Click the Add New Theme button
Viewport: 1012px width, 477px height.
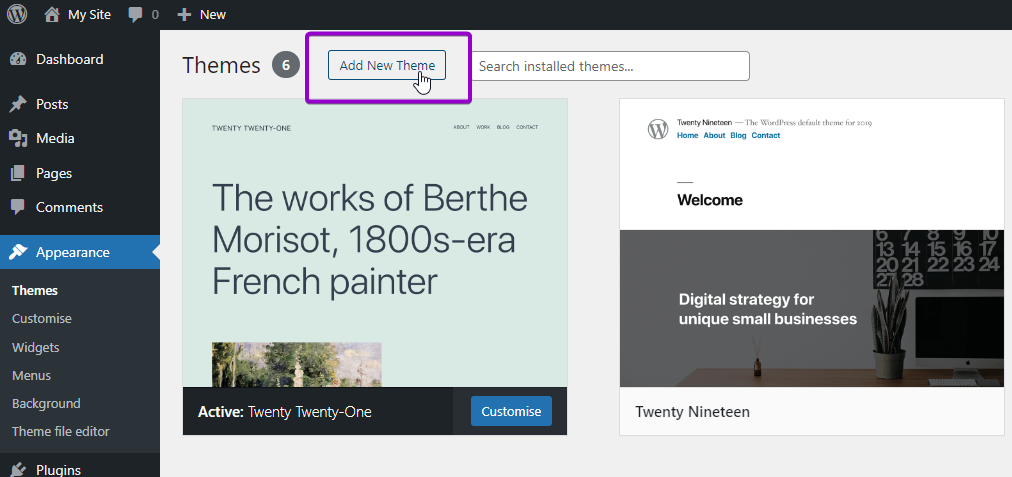coord(387,65)
